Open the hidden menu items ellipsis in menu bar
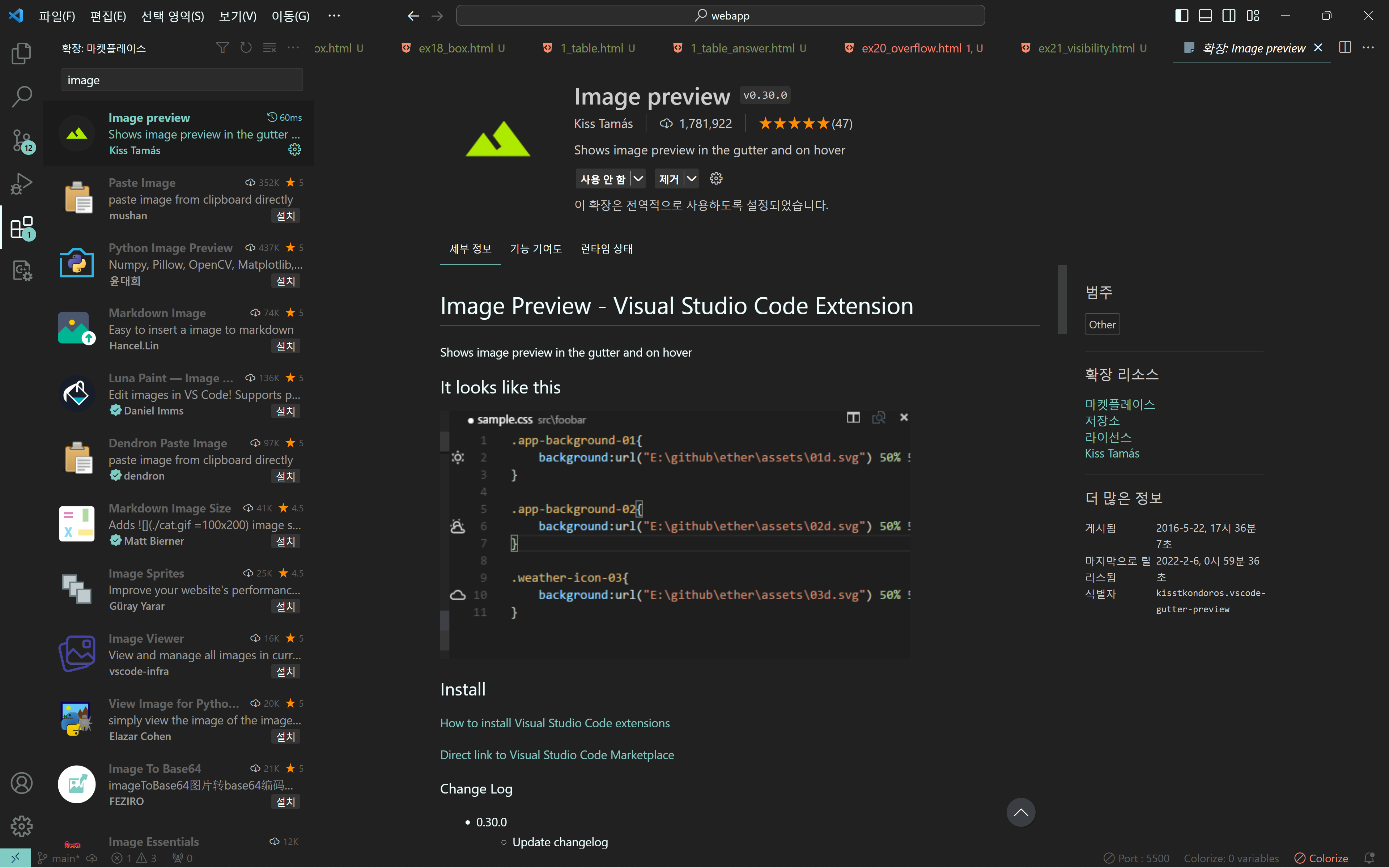Viewport: 1389px width, 868px height. tap(334, 16)
